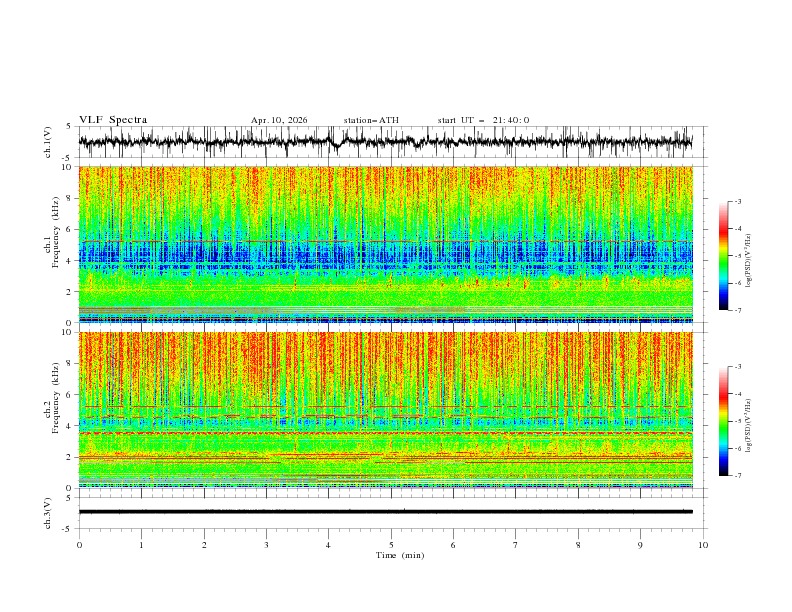Click the "station=ATH" label
792x612 pixels.
pyautogui.click(x=371, y=120)
